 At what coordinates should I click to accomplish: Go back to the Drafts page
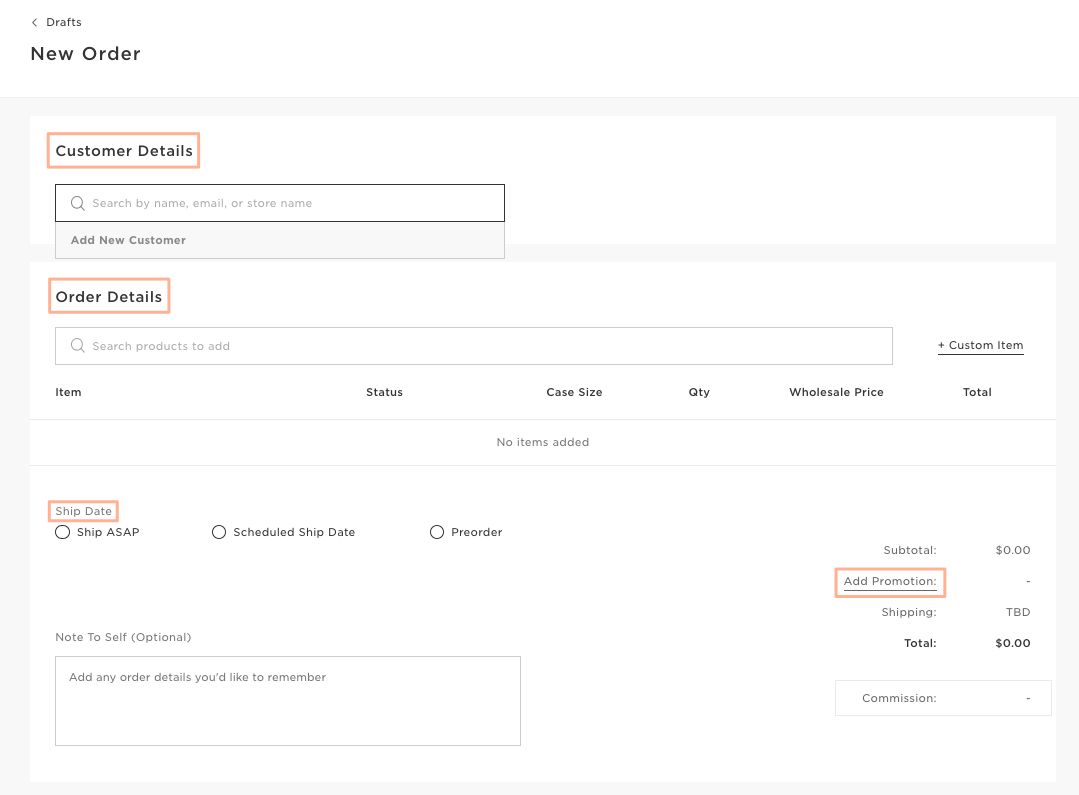pos(63,22)
